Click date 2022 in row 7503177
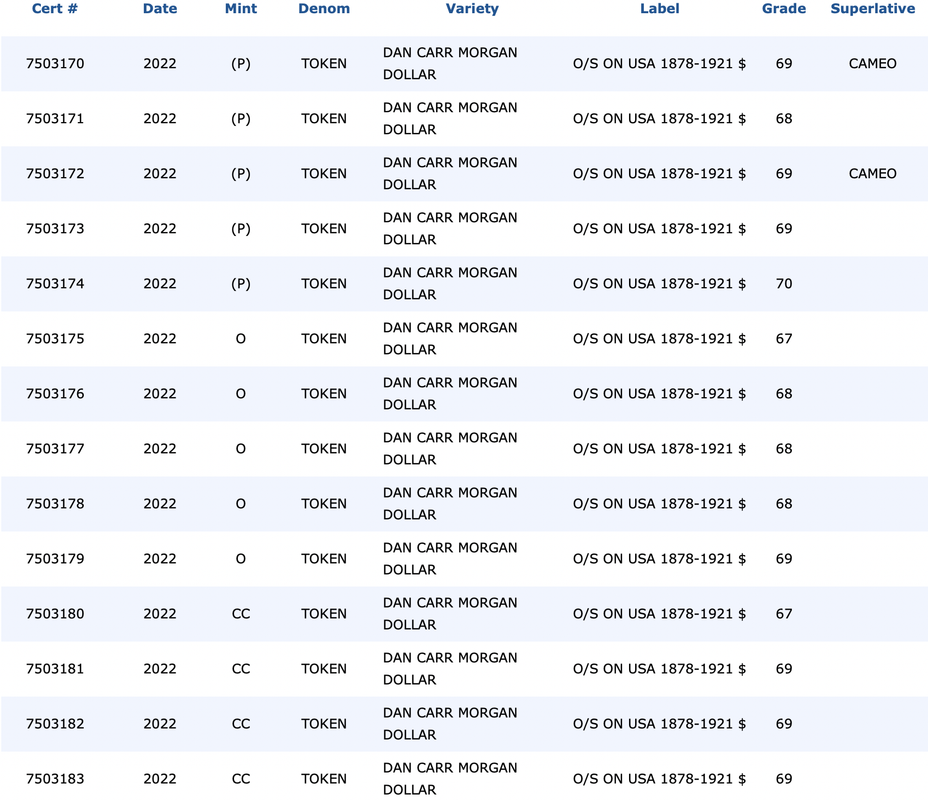 (160, 449)
